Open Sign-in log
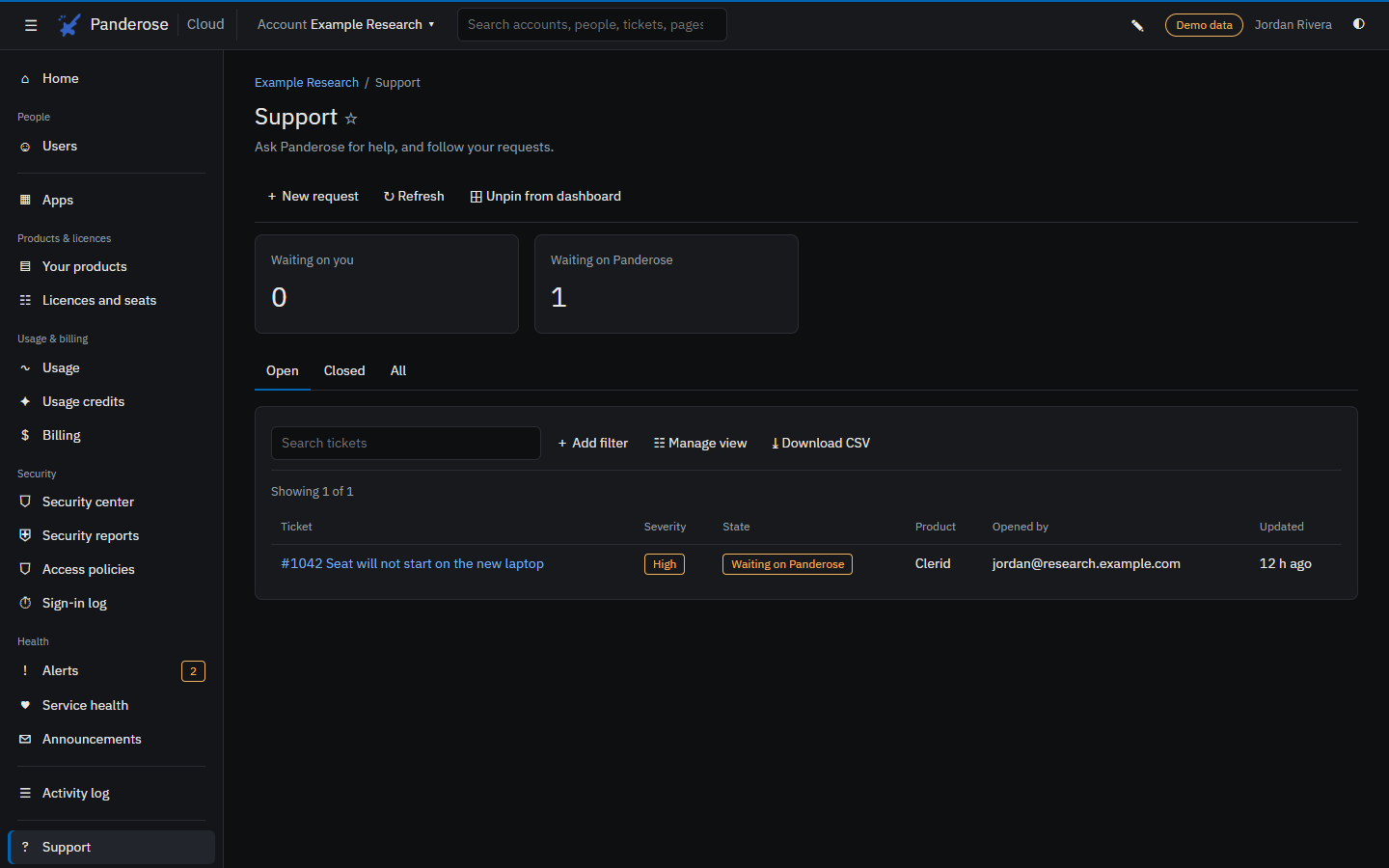The width and height of the screenshot is (1389, 868). (111, 604)
